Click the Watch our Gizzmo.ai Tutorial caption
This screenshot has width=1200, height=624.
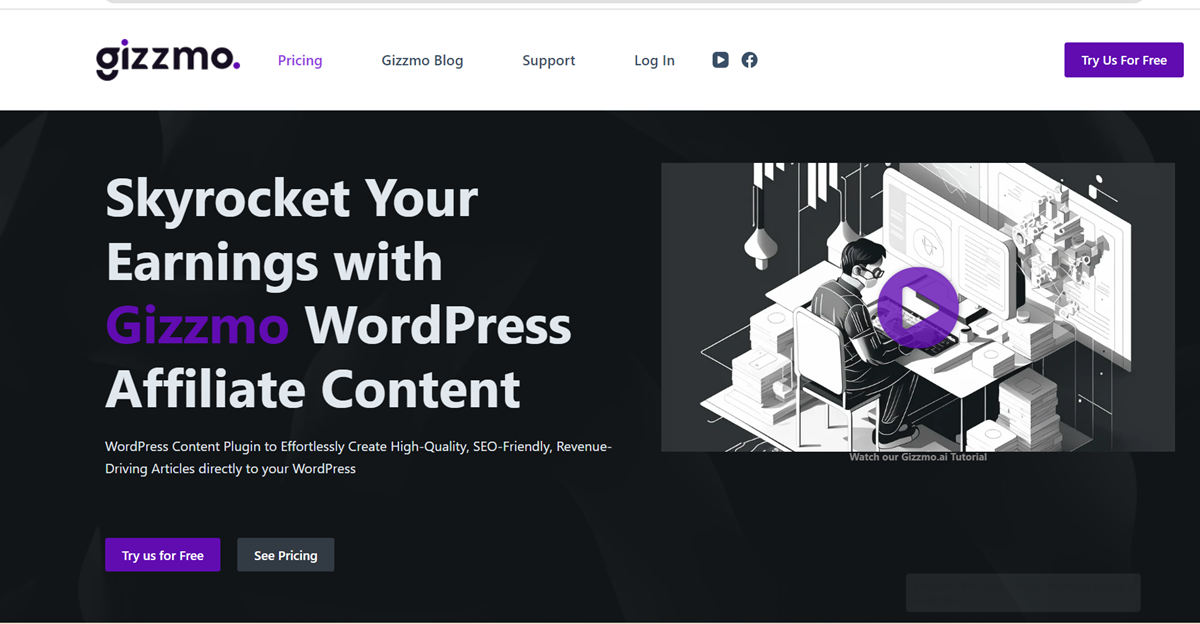click(x=918, y=457)
